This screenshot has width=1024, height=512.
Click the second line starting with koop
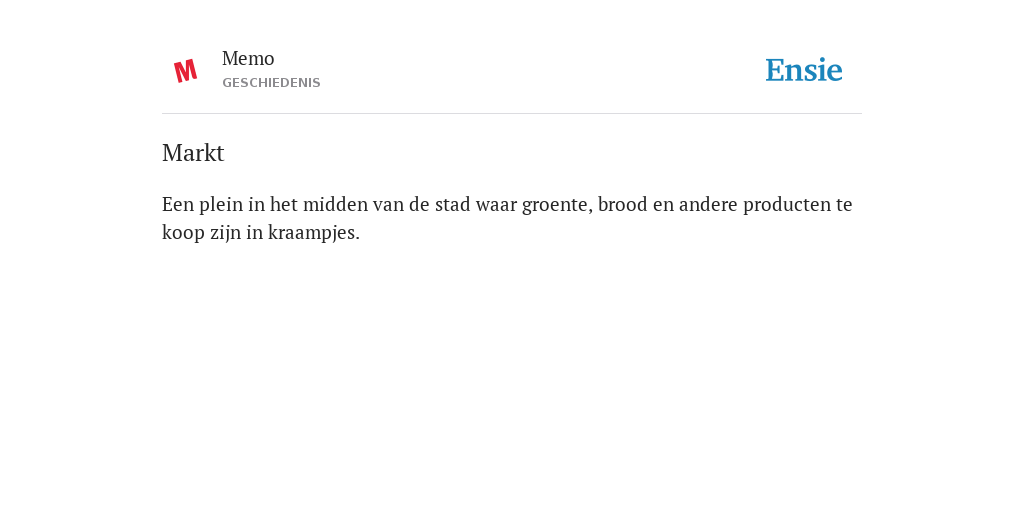[261, 232]
